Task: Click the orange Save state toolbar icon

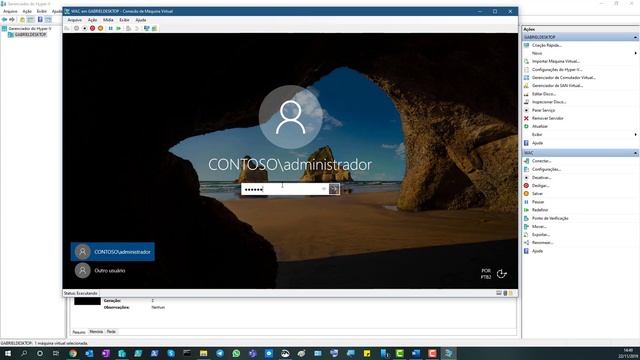Action: (x=100, y=29)
